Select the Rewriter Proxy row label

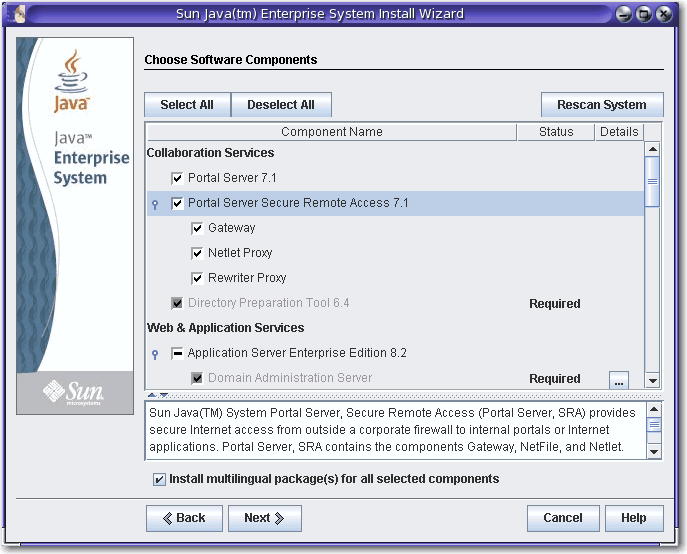247,278
